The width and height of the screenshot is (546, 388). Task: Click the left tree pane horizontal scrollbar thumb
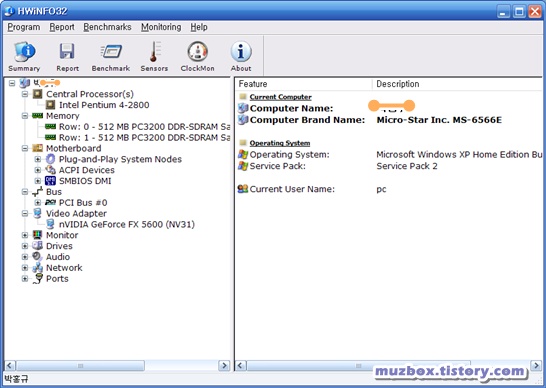click(80, 365)
